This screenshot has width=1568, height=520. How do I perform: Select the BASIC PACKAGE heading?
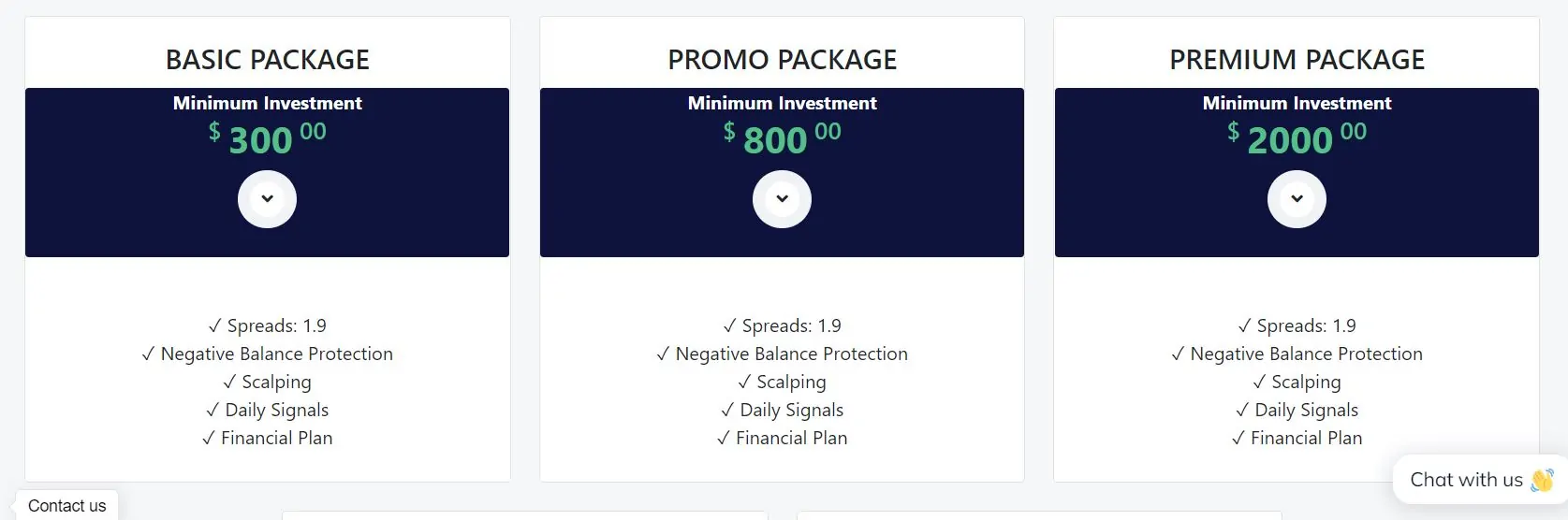coord(267,60)
